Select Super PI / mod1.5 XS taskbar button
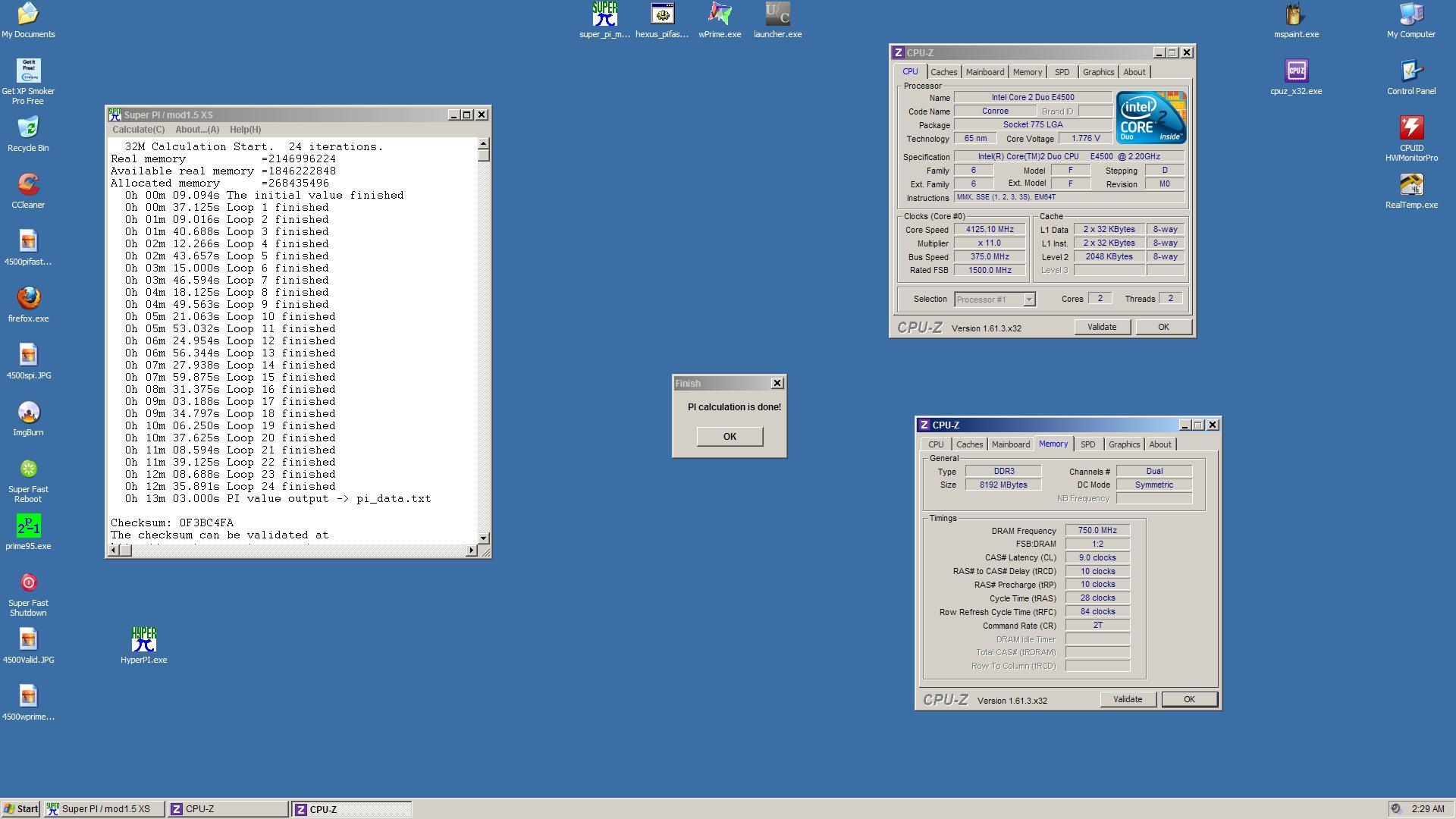1456x819 pixels. 104,809
